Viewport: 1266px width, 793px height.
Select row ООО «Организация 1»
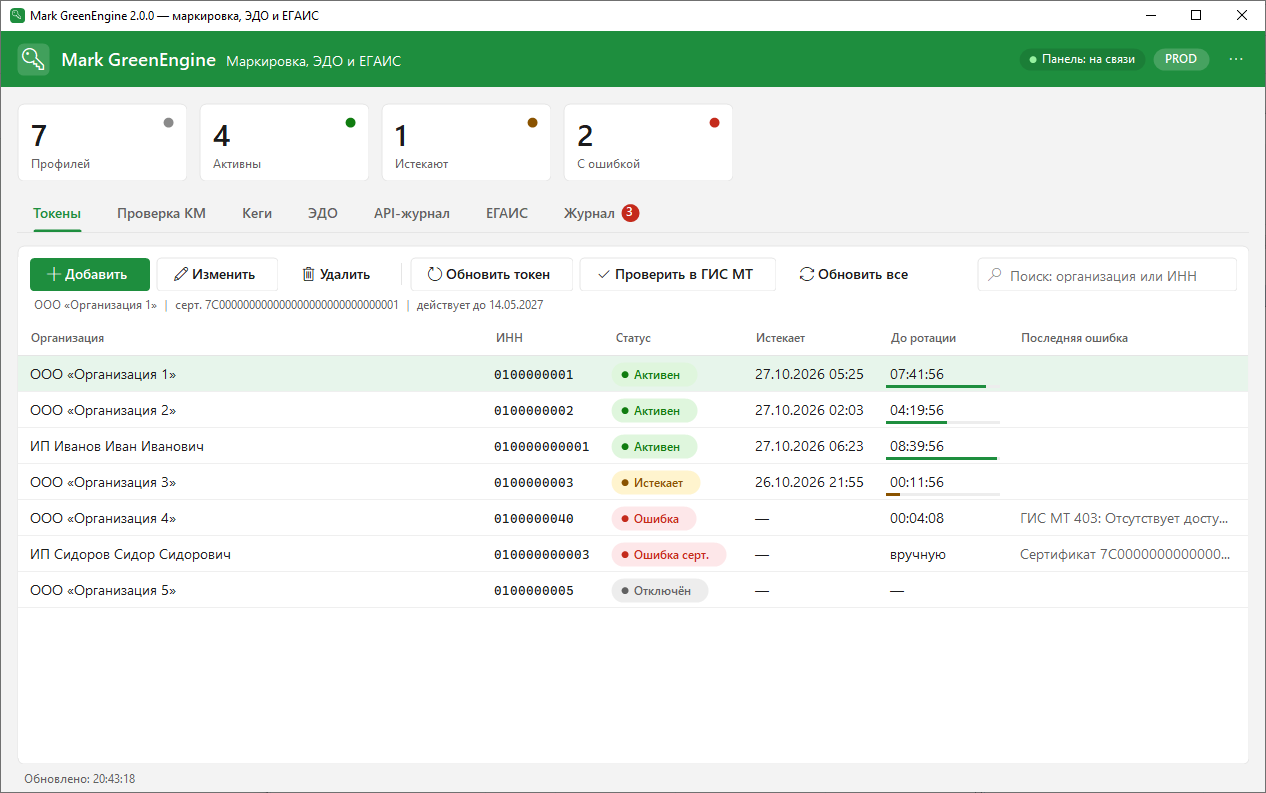(x=633, y=374)
